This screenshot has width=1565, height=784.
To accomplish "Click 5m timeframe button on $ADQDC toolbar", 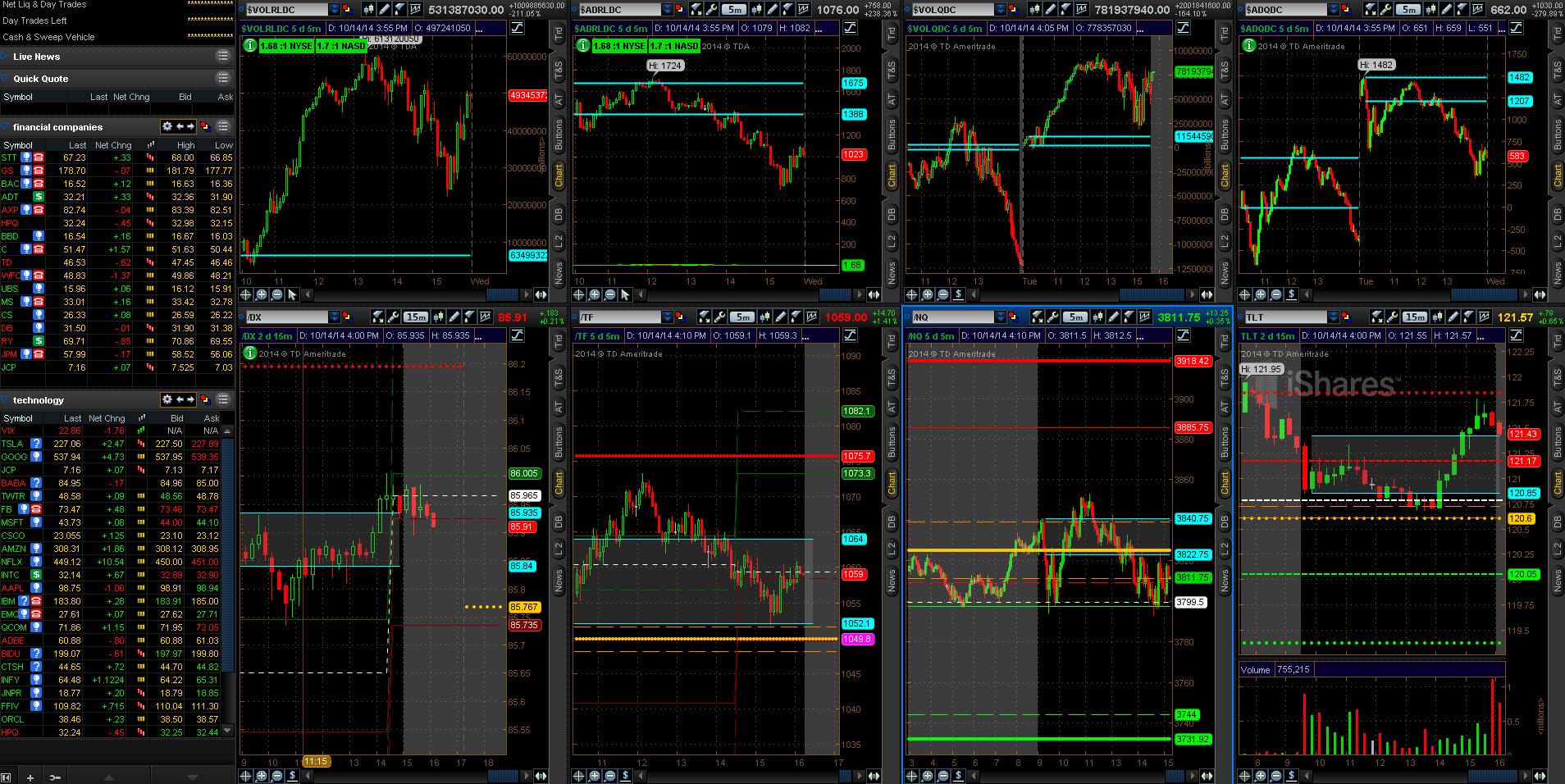I will click(1408, 10).
